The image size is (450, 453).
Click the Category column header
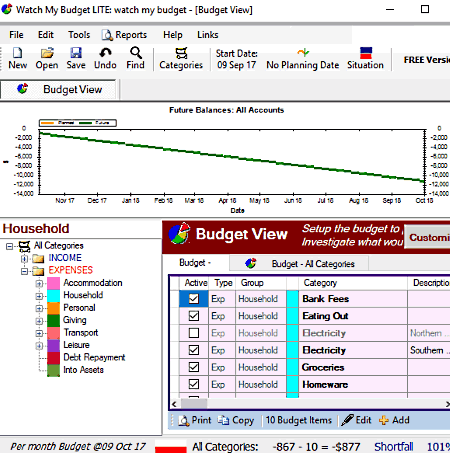point(353,283)
